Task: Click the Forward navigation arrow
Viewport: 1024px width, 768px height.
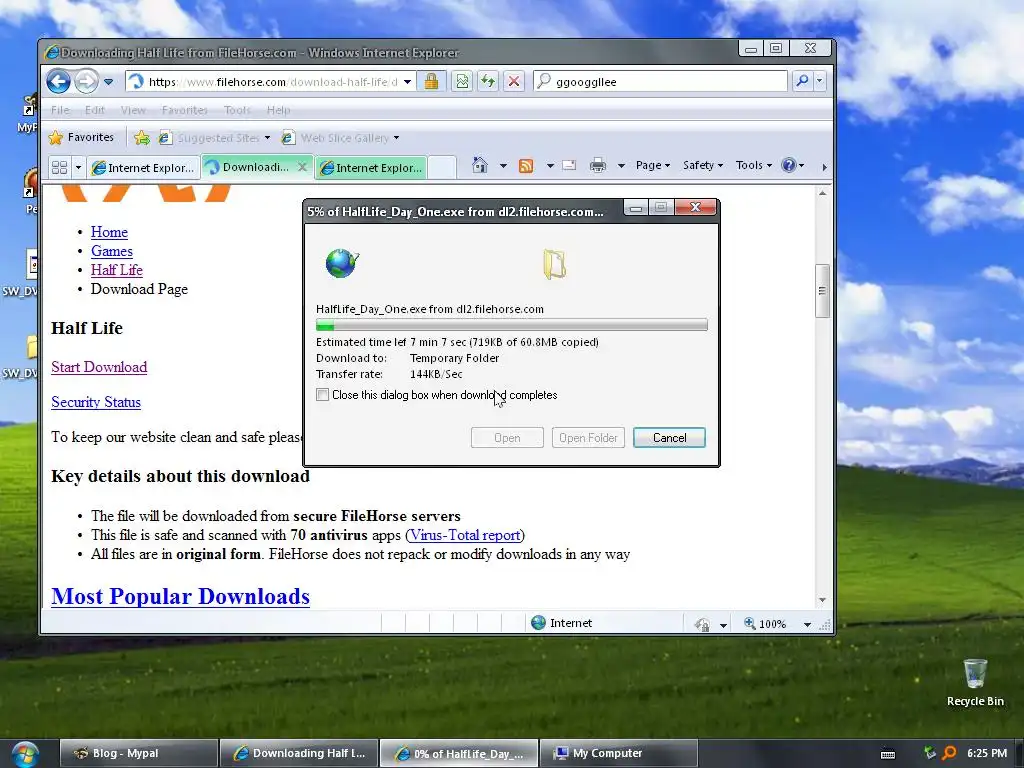Action: (86, 82)
